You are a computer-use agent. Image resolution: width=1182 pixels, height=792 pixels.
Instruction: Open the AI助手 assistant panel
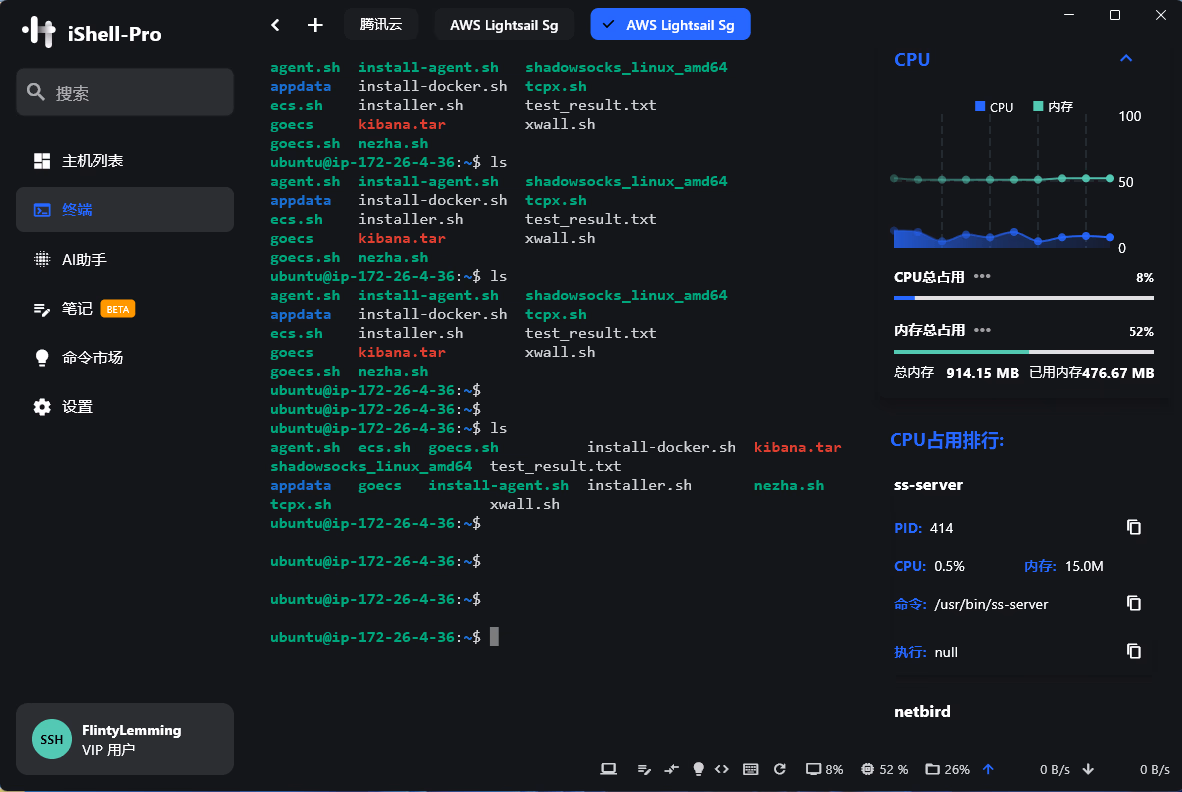click(84, 259)
